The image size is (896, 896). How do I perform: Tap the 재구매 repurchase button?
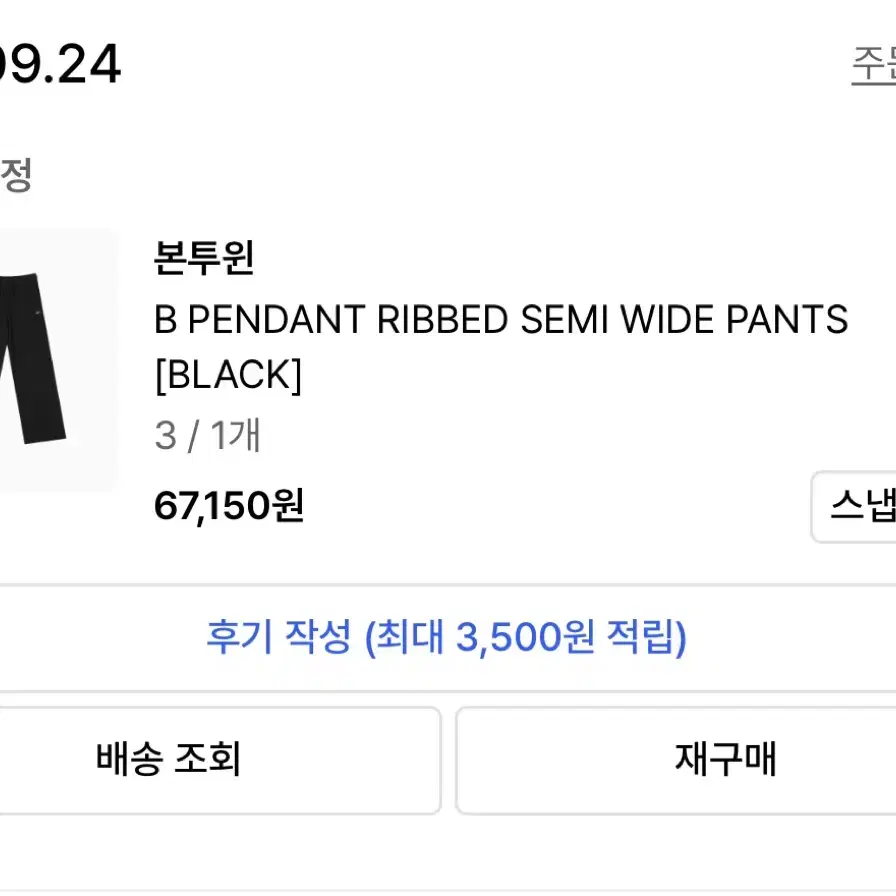coord(676,761)
